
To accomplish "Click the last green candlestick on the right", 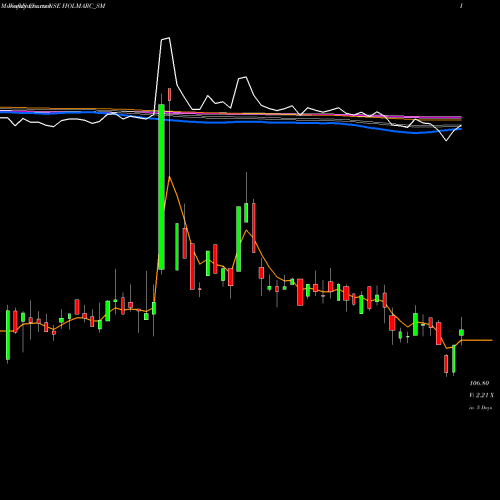I will pos(462,332).
